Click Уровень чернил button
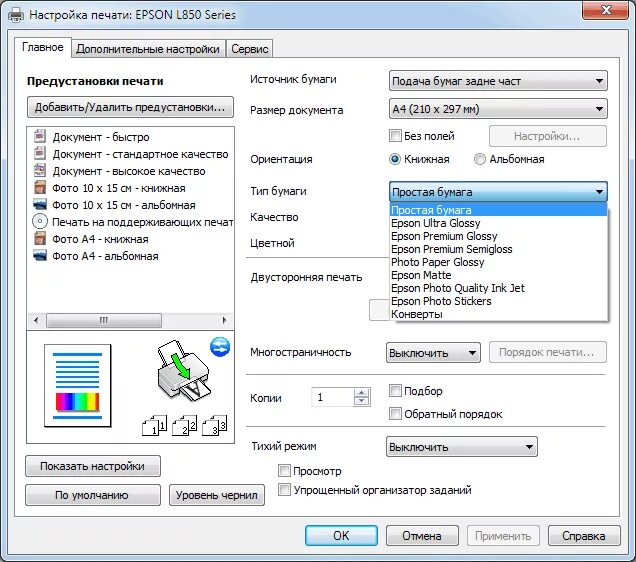The width and height of the screenshot is (636, 562). [x=217, y=495]
